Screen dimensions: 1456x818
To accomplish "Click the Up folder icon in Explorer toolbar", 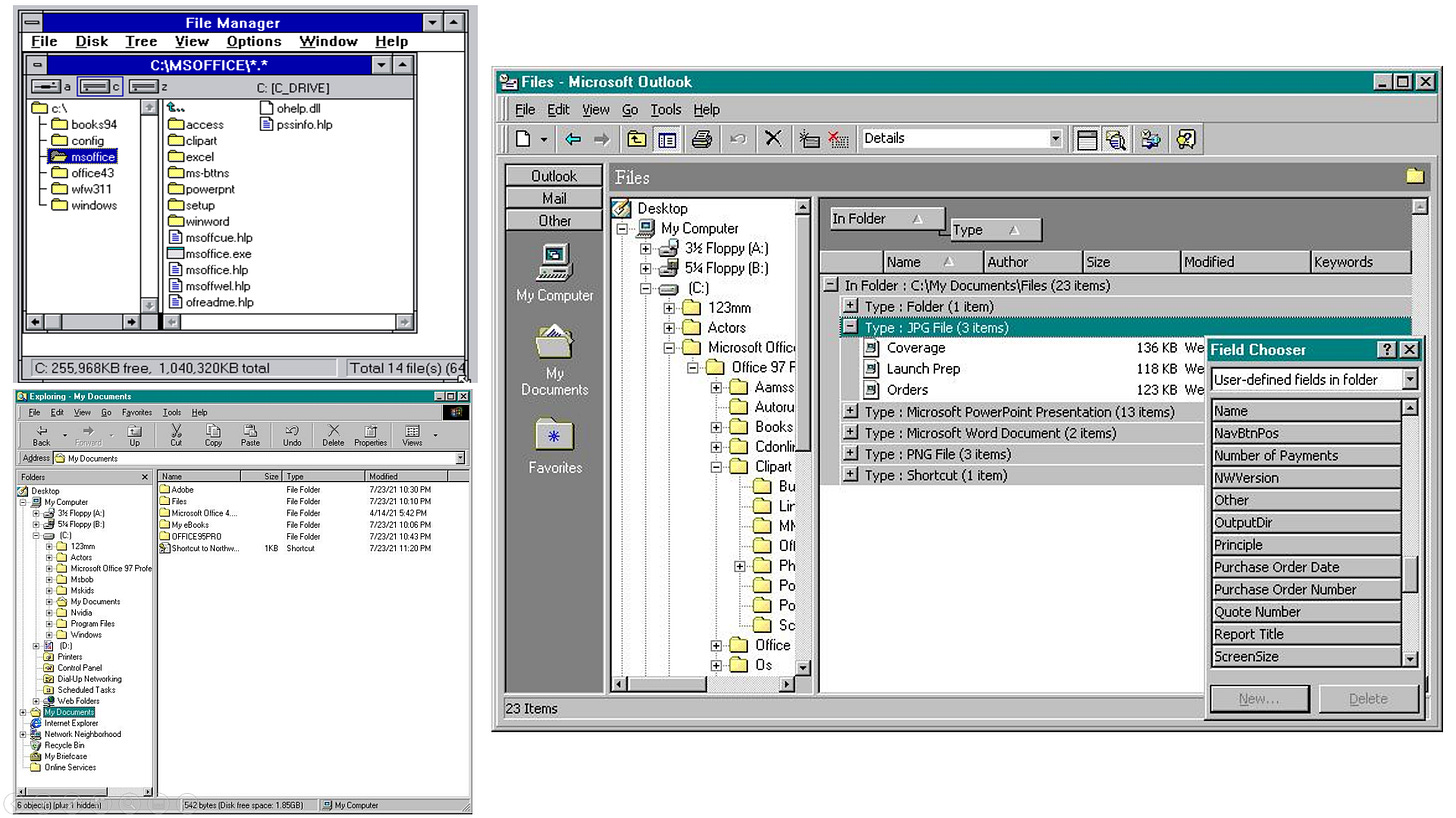I will [134, 431].
